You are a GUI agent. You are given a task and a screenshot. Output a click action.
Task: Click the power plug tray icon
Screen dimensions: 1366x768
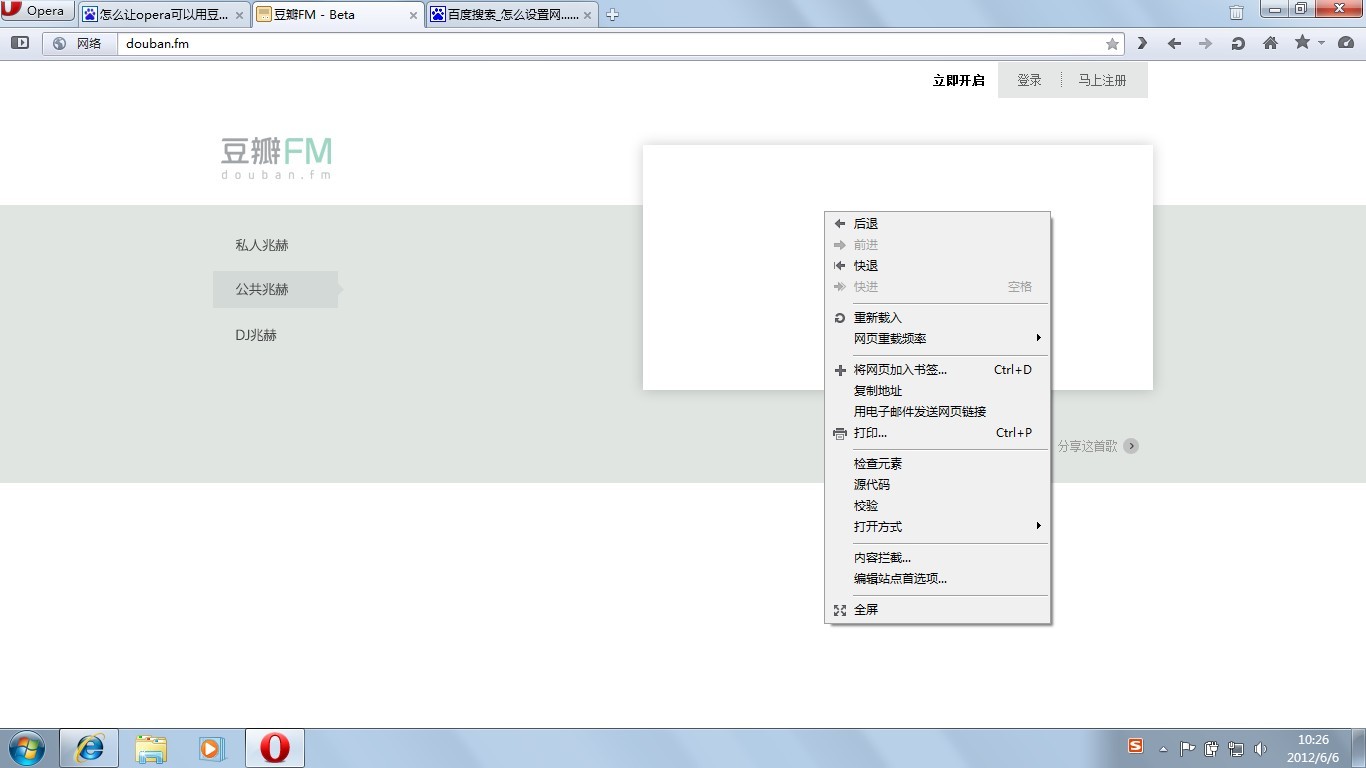[1212, 749]
